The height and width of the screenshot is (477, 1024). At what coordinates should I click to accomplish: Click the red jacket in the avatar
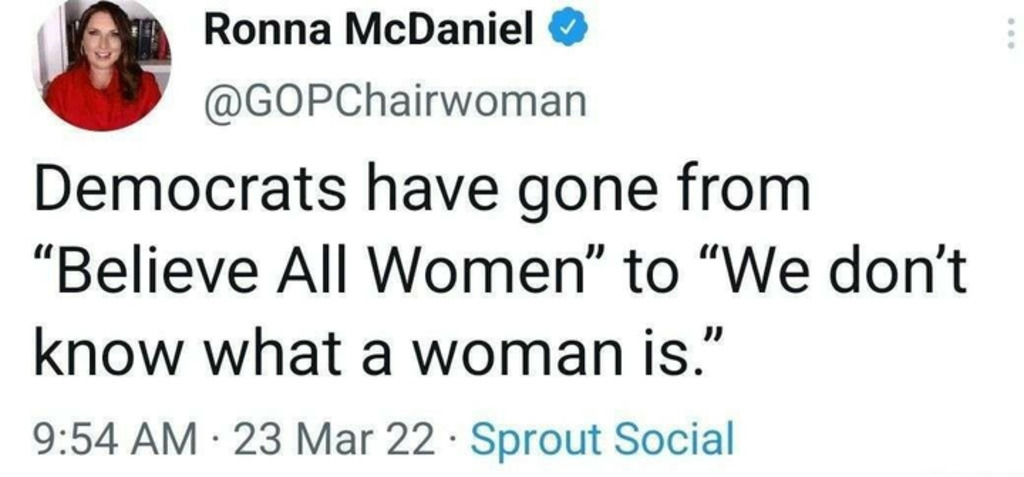coord(100,105)
